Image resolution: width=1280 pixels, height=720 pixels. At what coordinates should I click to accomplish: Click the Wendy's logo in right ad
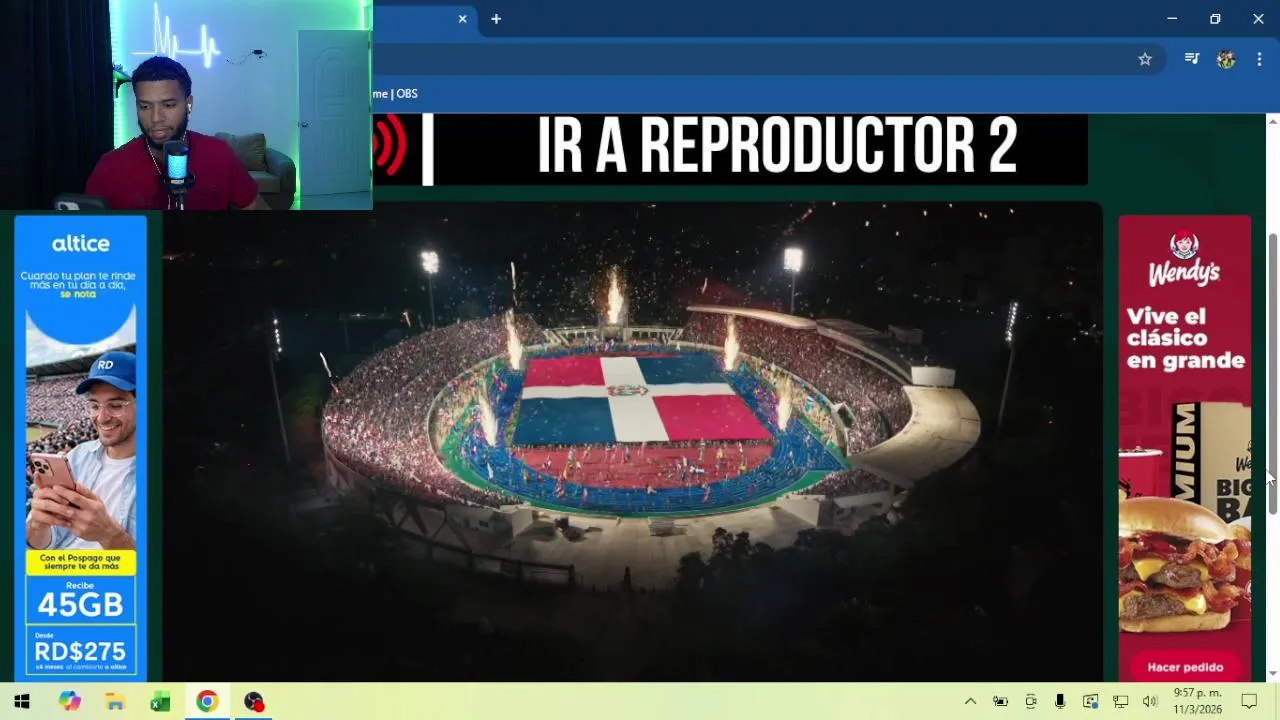point(1185,260)
